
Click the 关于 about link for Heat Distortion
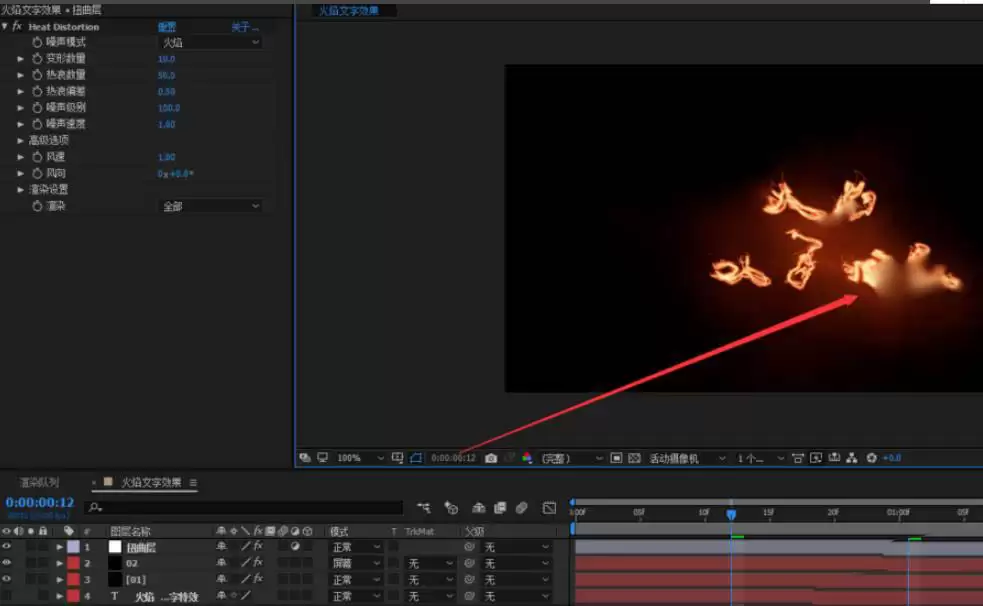pos(244,27)
